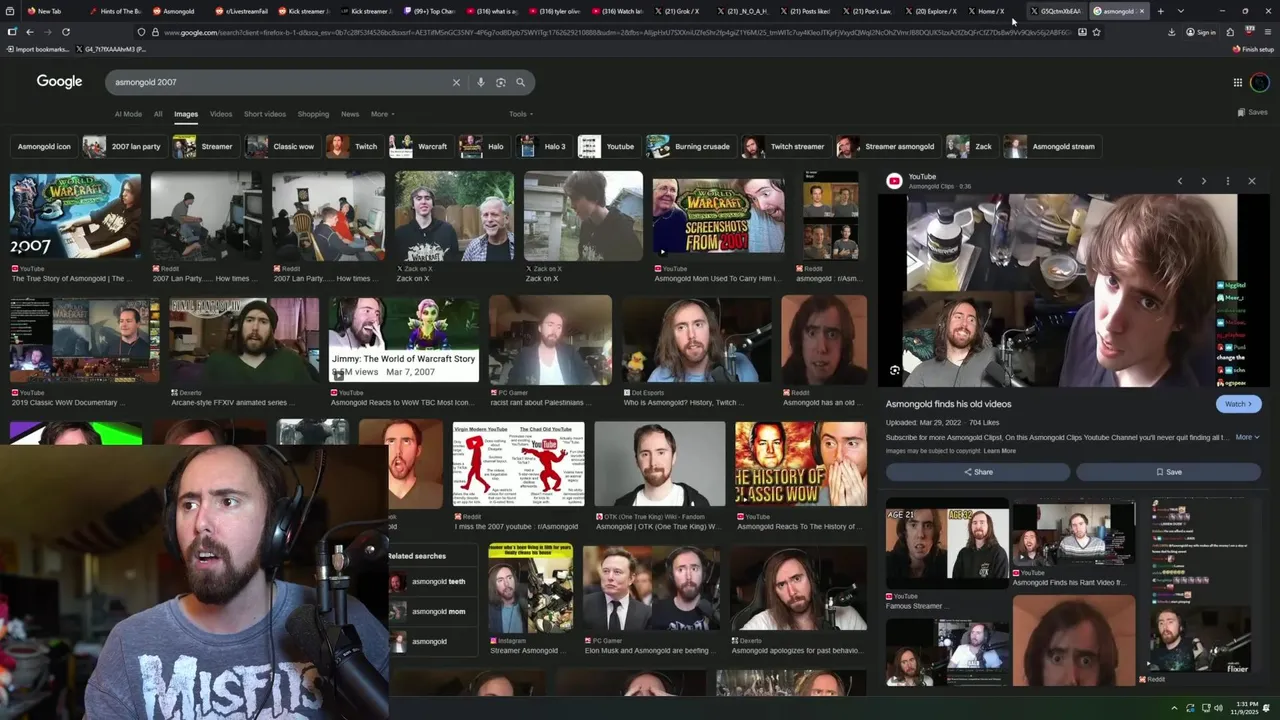
Task: Start voice search with the microphone icon
Action: [x=481, y=82]
